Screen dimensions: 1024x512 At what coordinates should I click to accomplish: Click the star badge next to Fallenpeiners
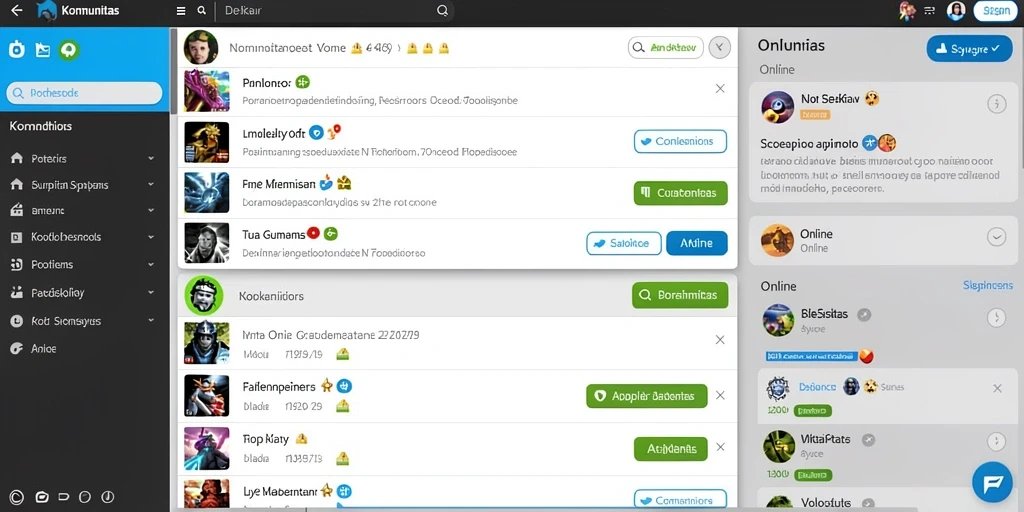coord(327,386)
